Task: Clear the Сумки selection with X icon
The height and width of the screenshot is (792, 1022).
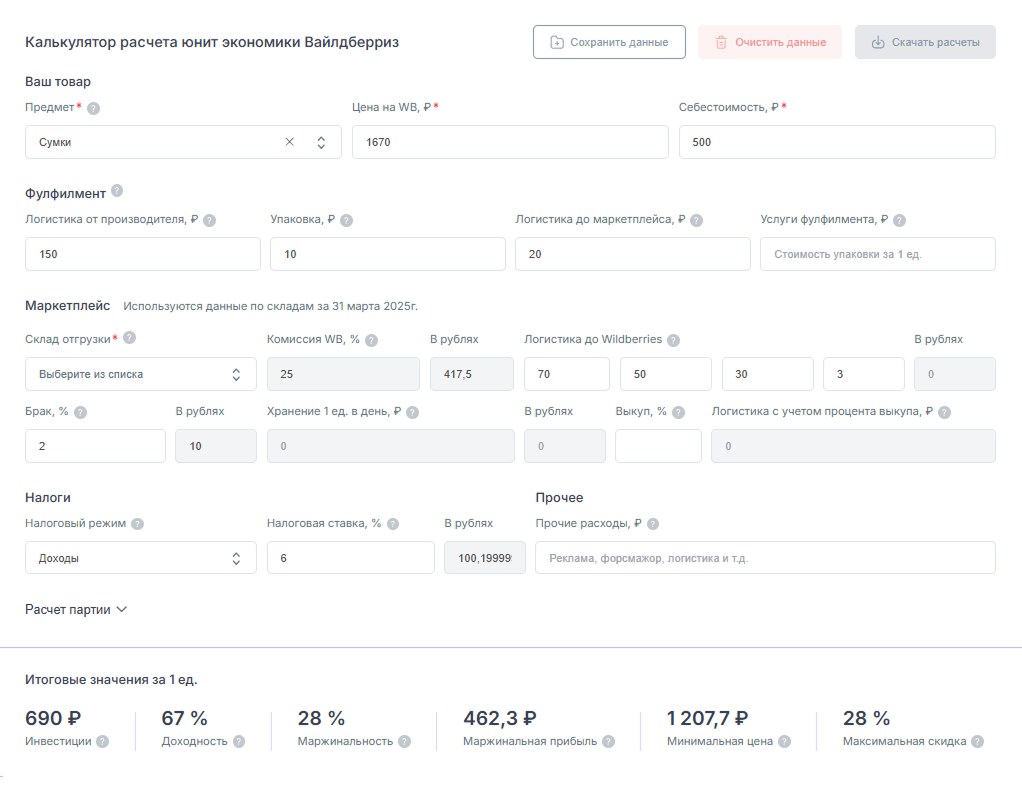Action: [289, 142]
